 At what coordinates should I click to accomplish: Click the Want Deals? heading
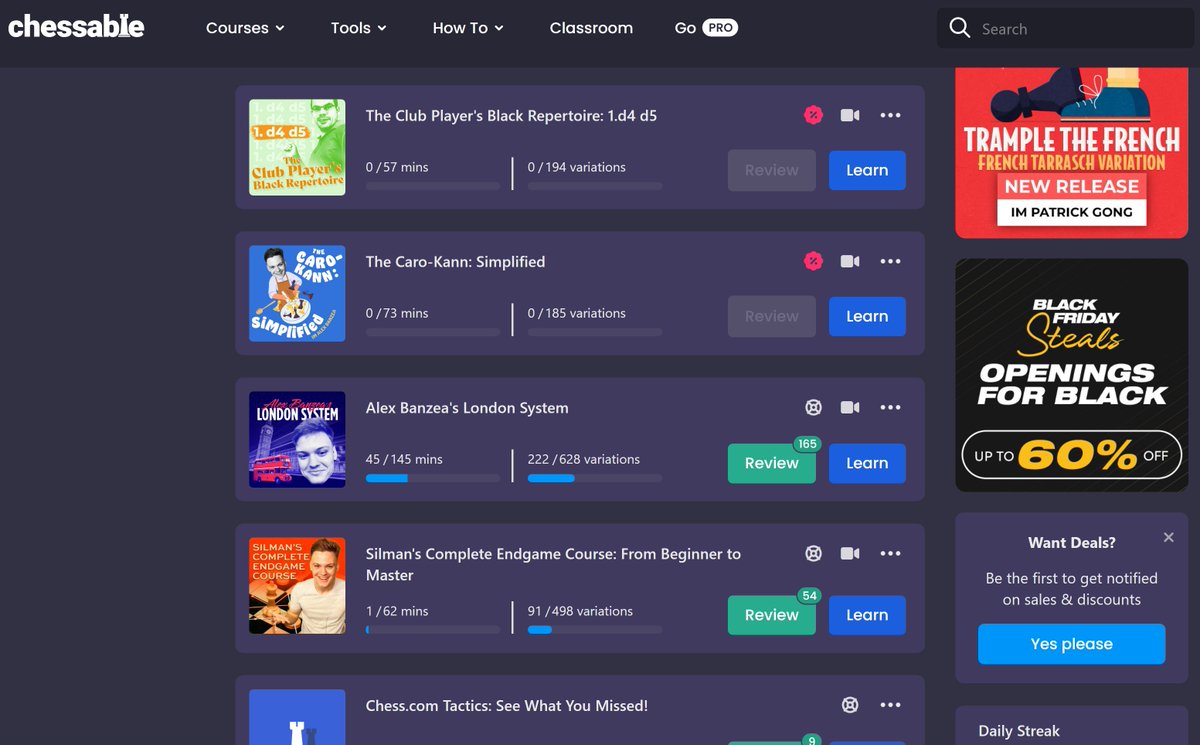tap(1071, 543)
